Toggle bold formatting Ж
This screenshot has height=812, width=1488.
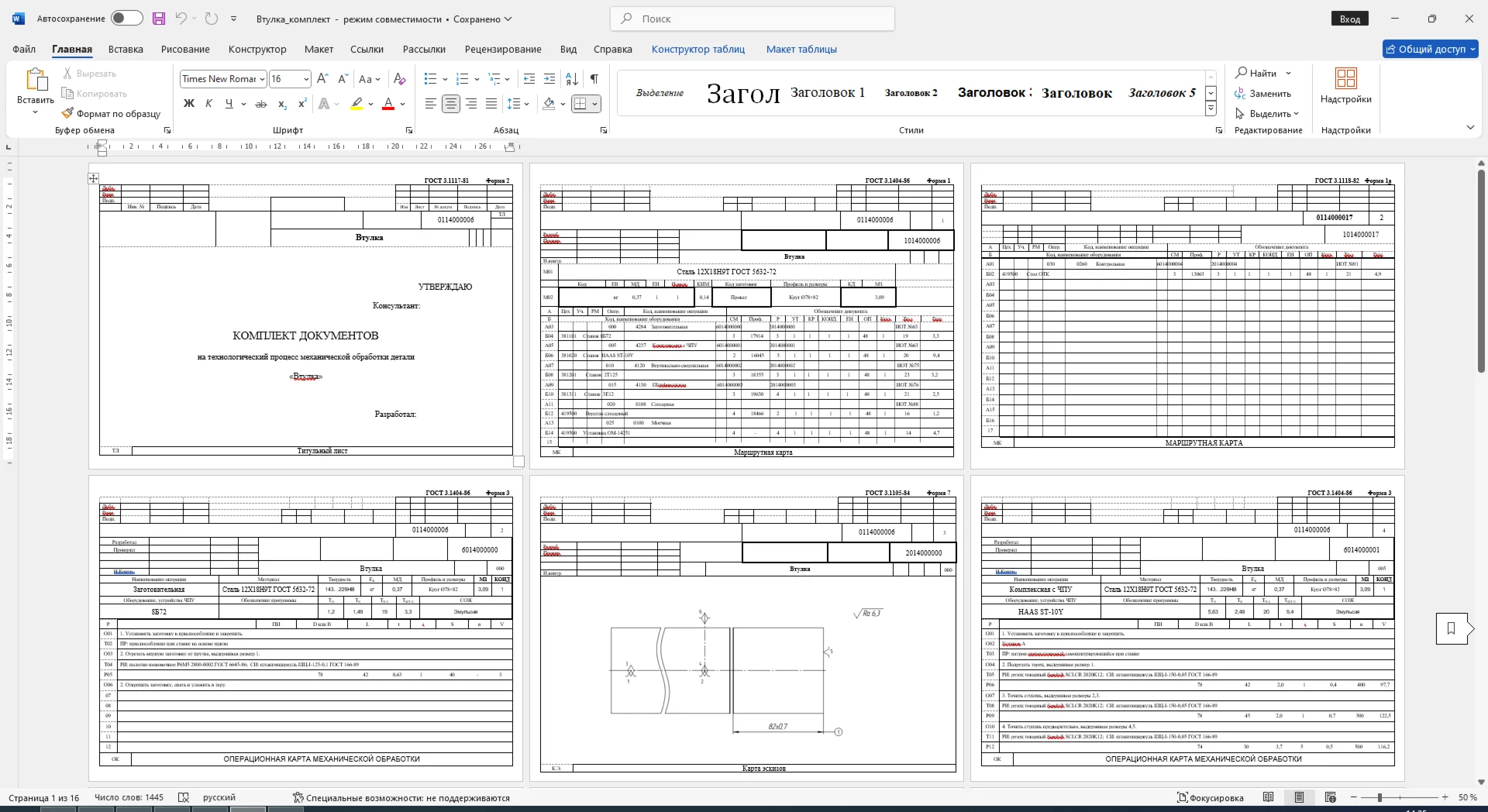pyautogui.click(x=188, y=104)
